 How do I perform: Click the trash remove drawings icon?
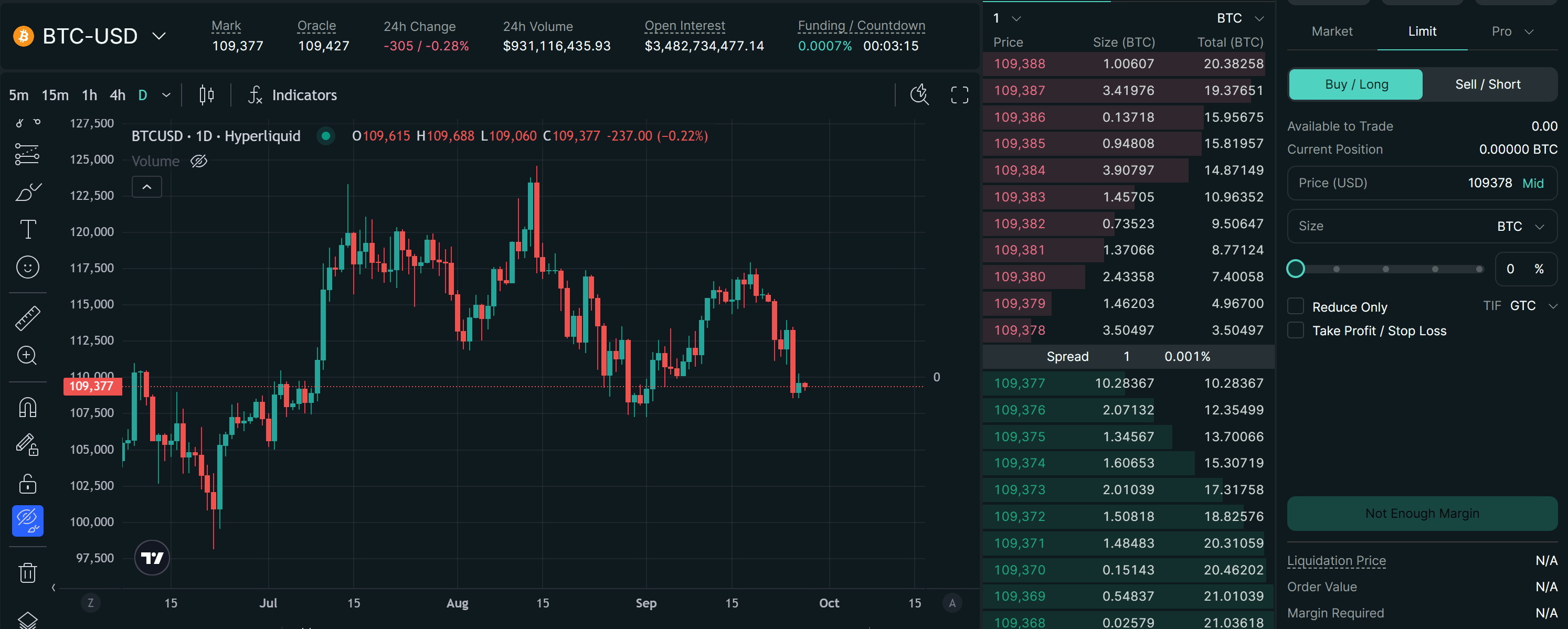pyautogui.click(x=27, y=572)
